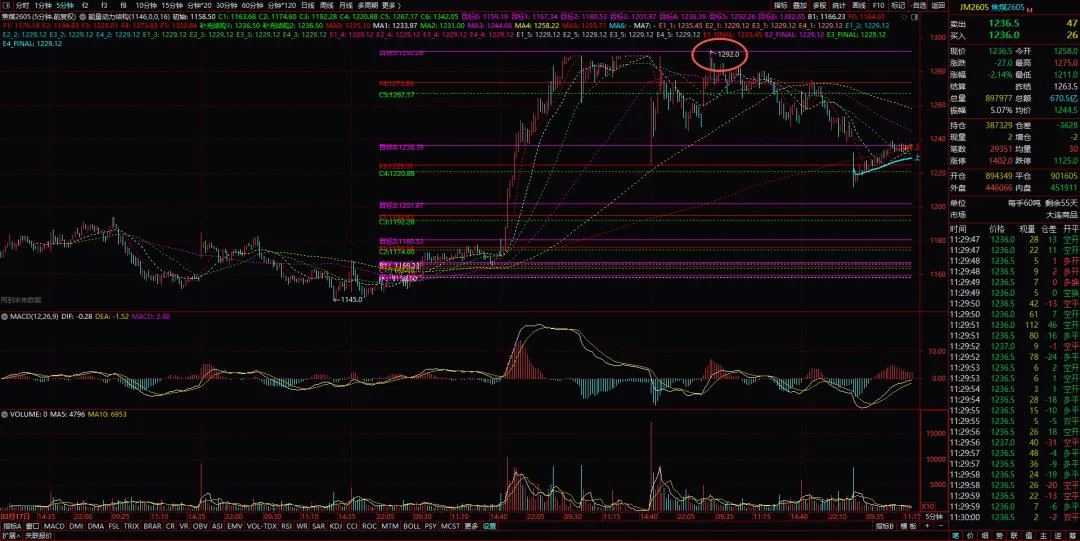Click the round settings icon beside MACD(12,26,9)
Viewport: 1080px width, 541px height.
5,316
